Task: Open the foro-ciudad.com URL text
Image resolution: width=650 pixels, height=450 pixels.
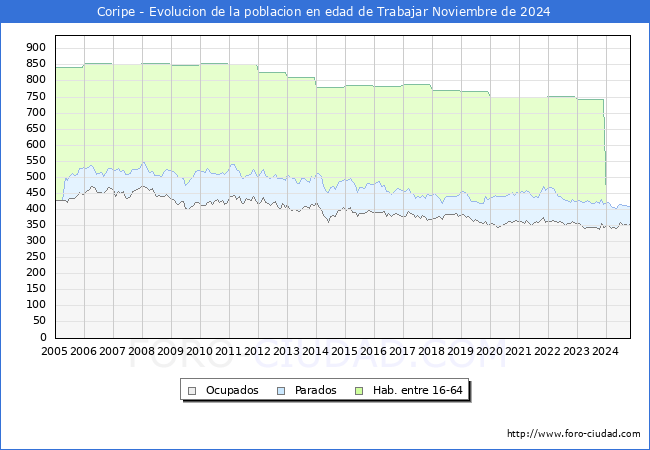Action: click(574, 433)
